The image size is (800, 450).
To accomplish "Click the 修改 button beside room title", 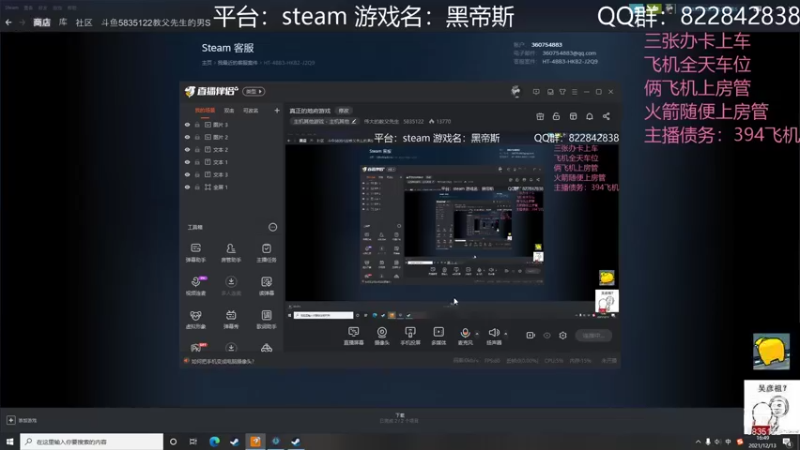I will click(344, 111).
